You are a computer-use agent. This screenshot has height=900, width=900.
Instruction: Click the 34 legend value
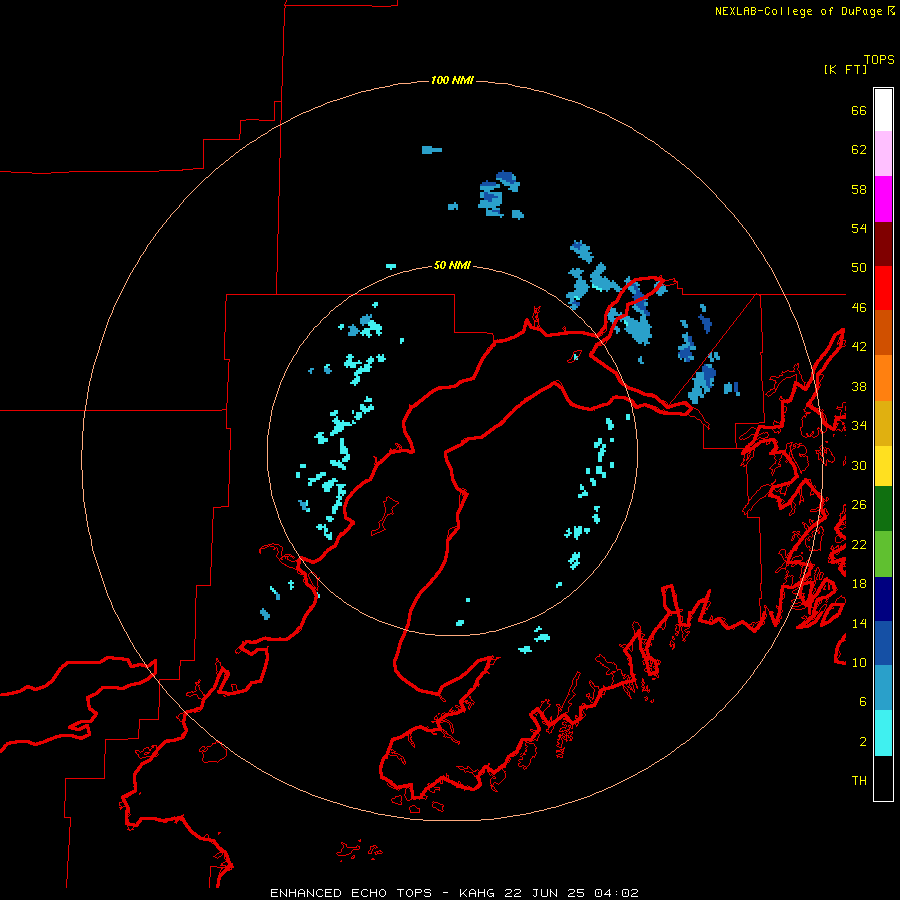[859, 426]
